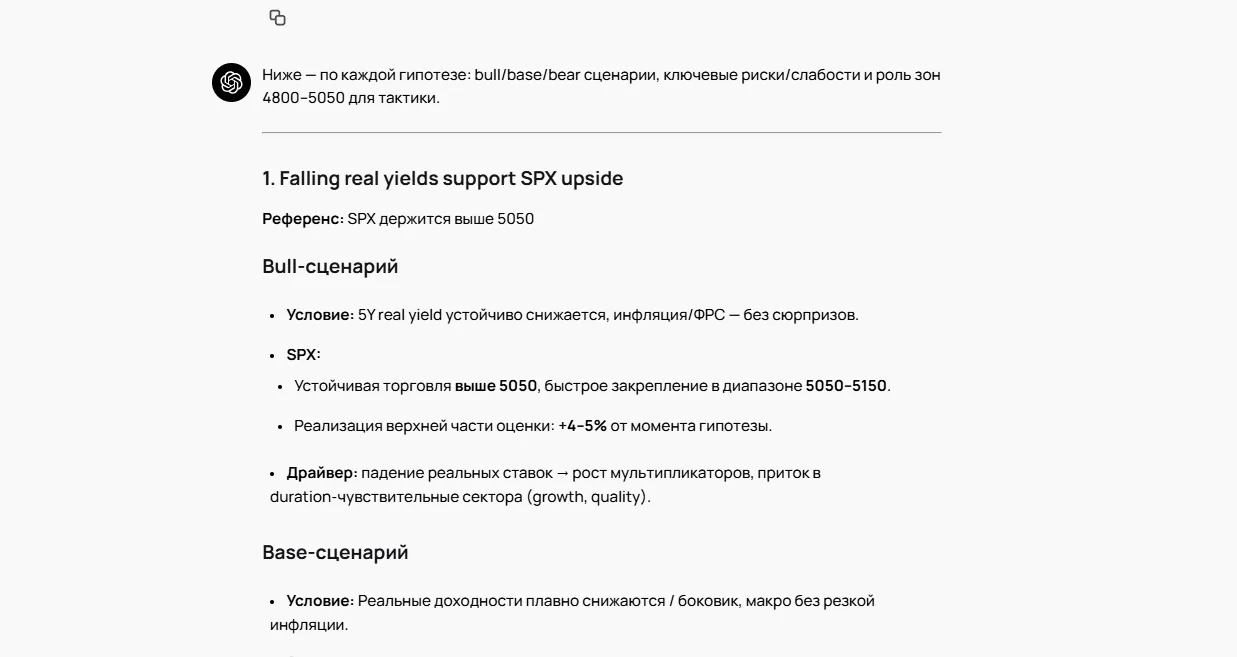The image size is (1237, 657).
Task: Click the intro line starting "Ниже — по каждой гипотезе"
Action: pyautogui.click(x=601, y=74)
